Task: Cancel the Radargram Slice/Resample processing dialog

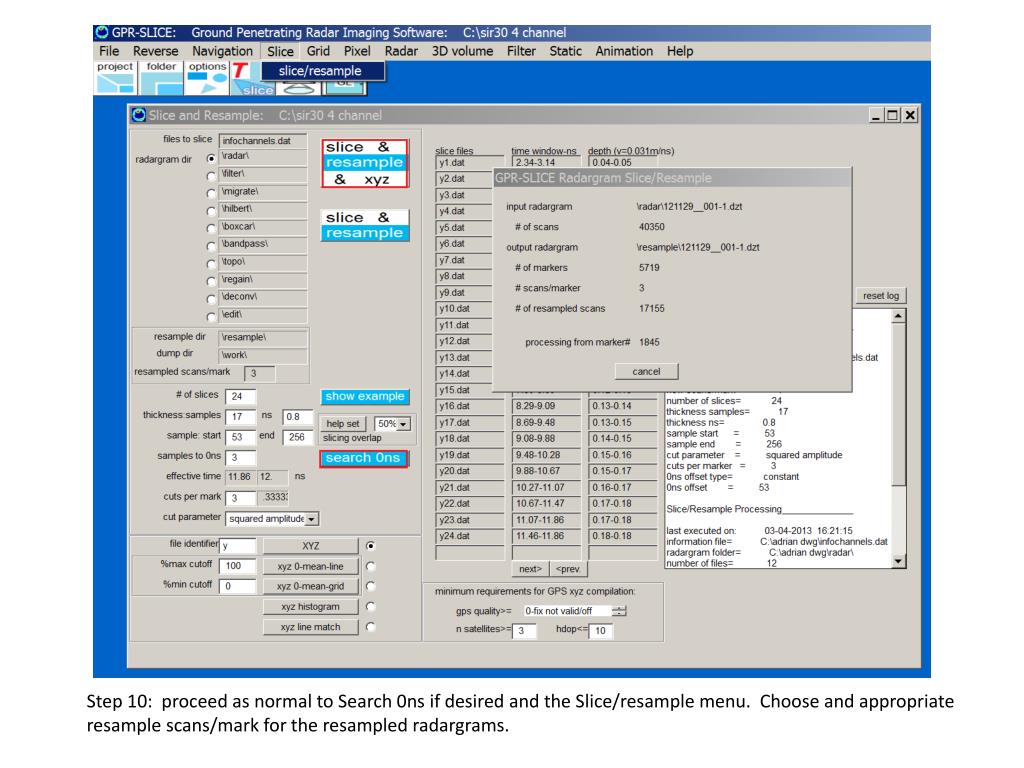Action: (647, 372)
